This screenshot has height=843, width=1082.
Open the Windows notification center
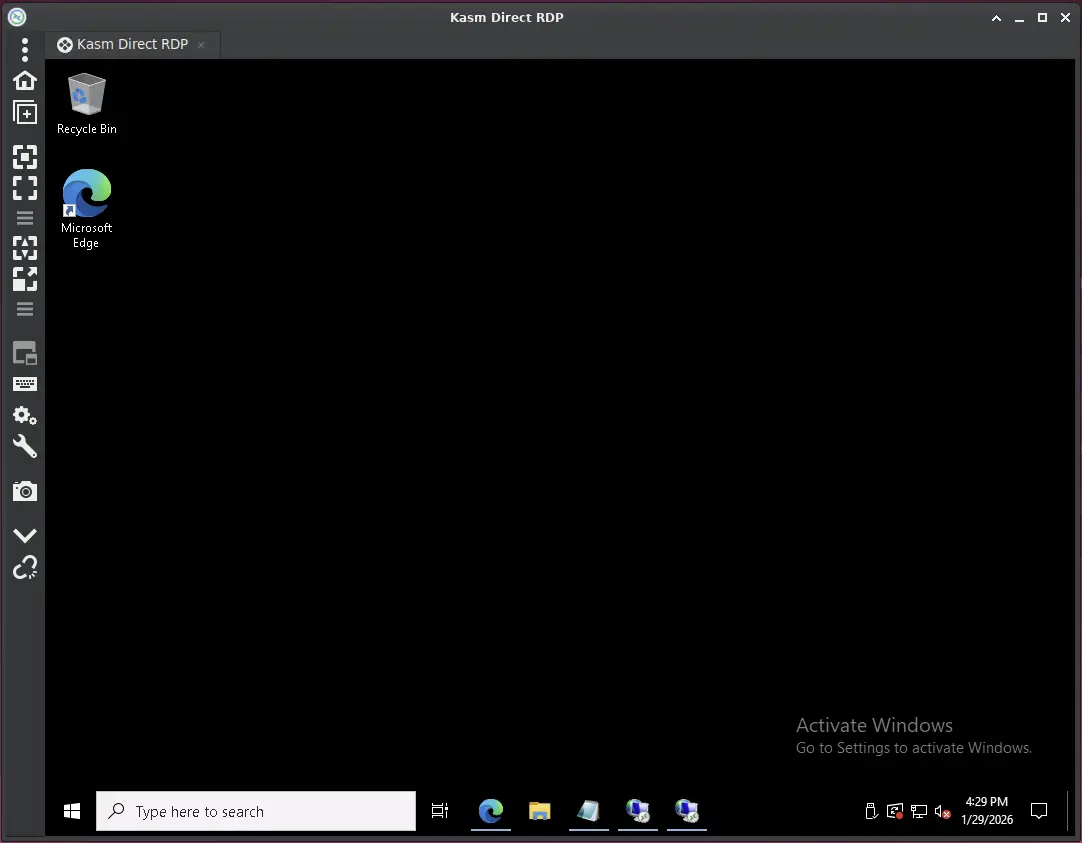click(1039, 811)
